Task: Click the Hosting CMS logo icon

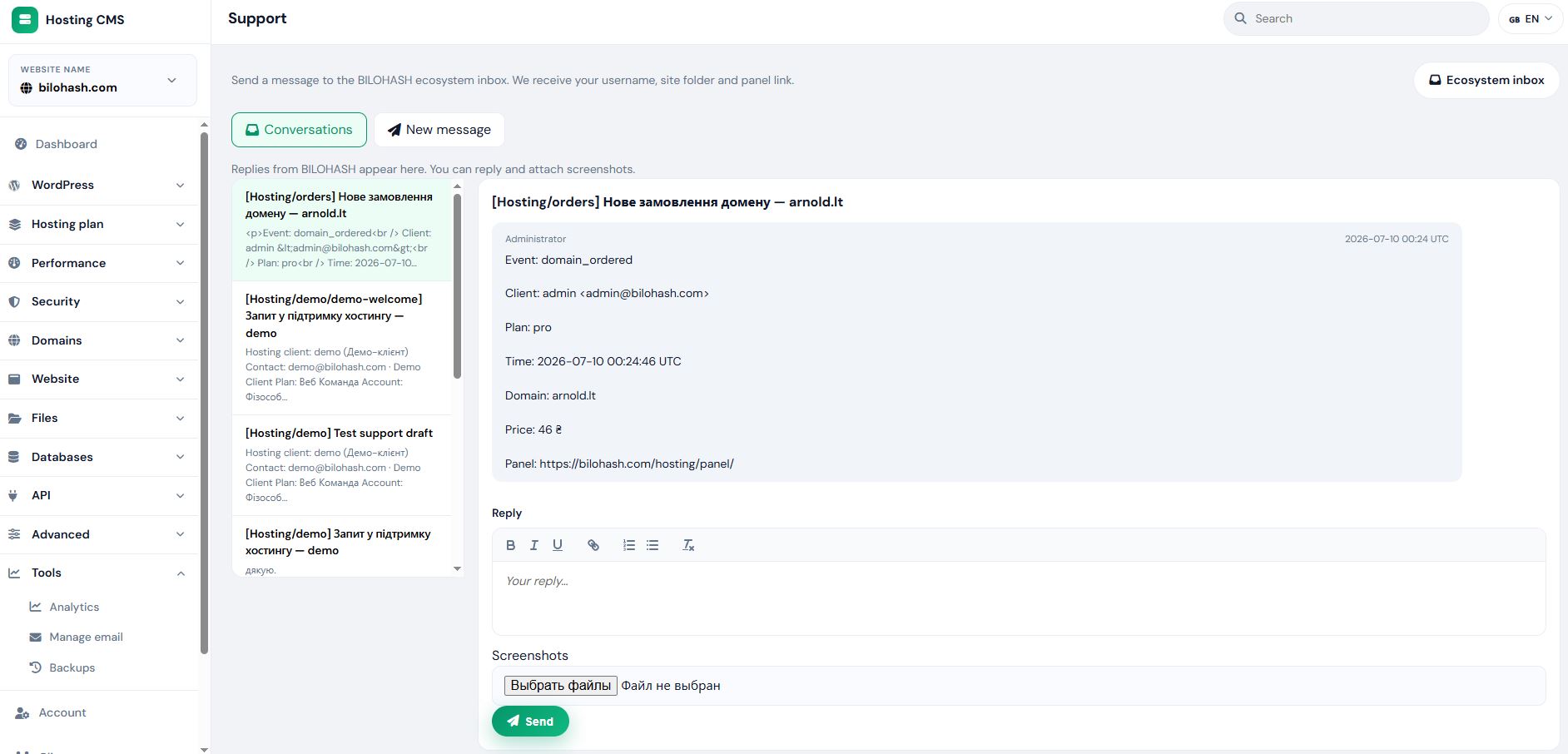Action: 24,19
